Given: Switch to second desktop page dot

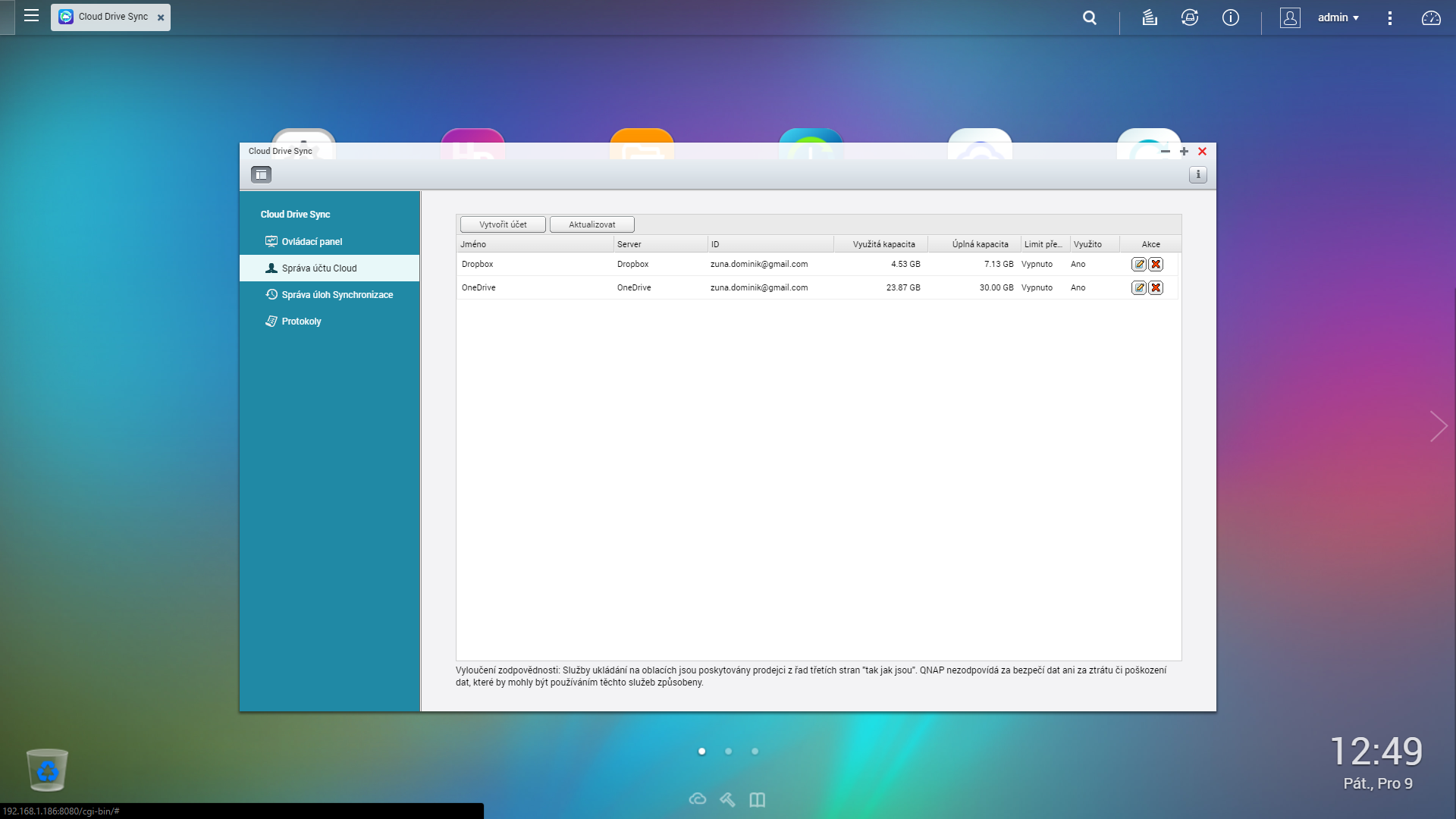Looking at the screenshot, I should click(728, 752).
